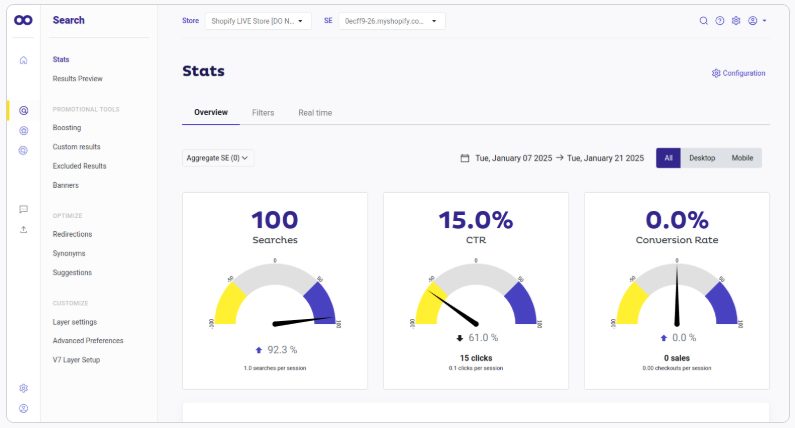This screenshot has height=428, width=795.
Task: Go to Boosting in promotional tools
Action: click(67, 128)
